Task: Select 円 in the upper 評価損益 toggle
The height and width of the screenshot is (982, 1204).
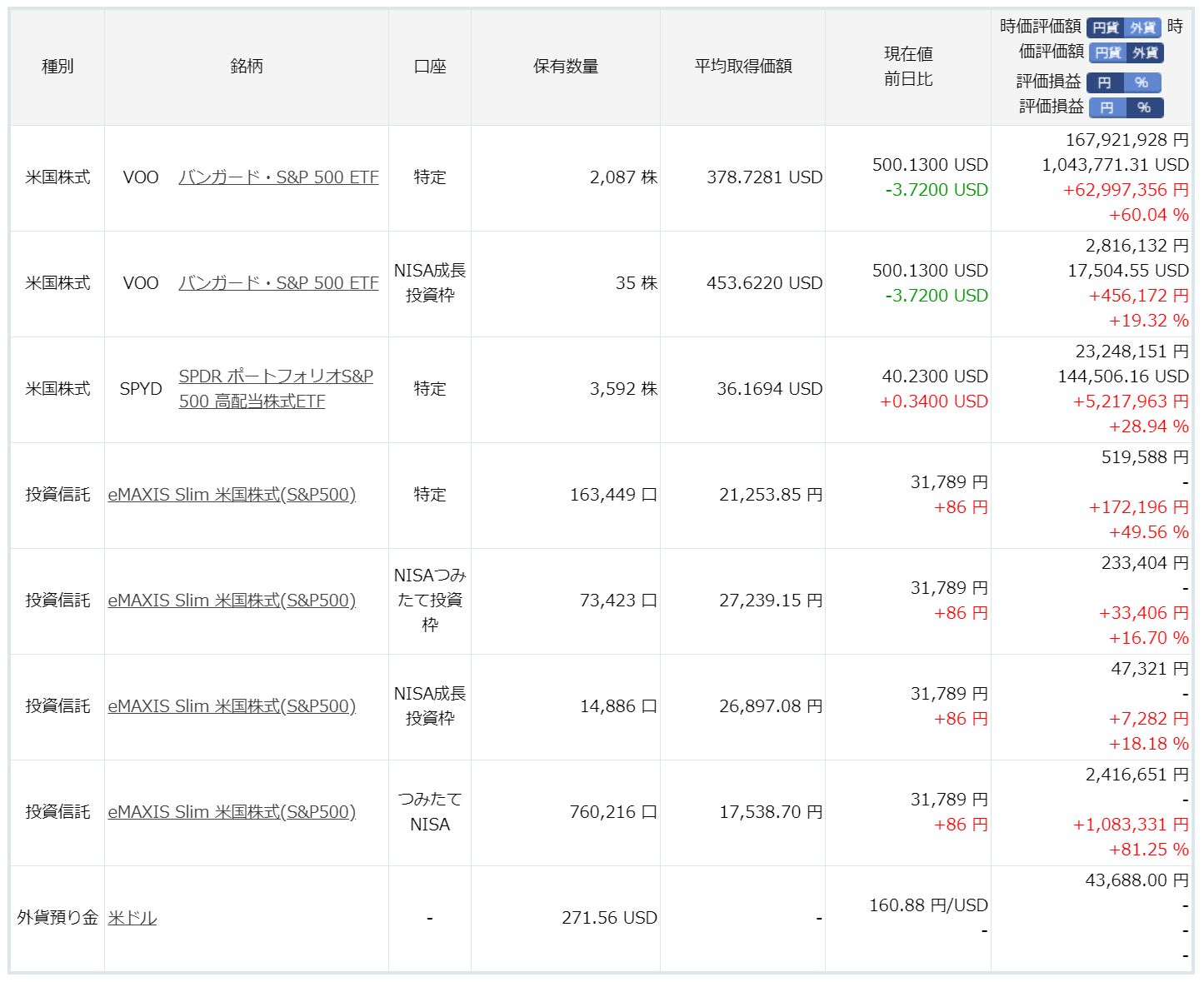Action: click(1104, 82)
